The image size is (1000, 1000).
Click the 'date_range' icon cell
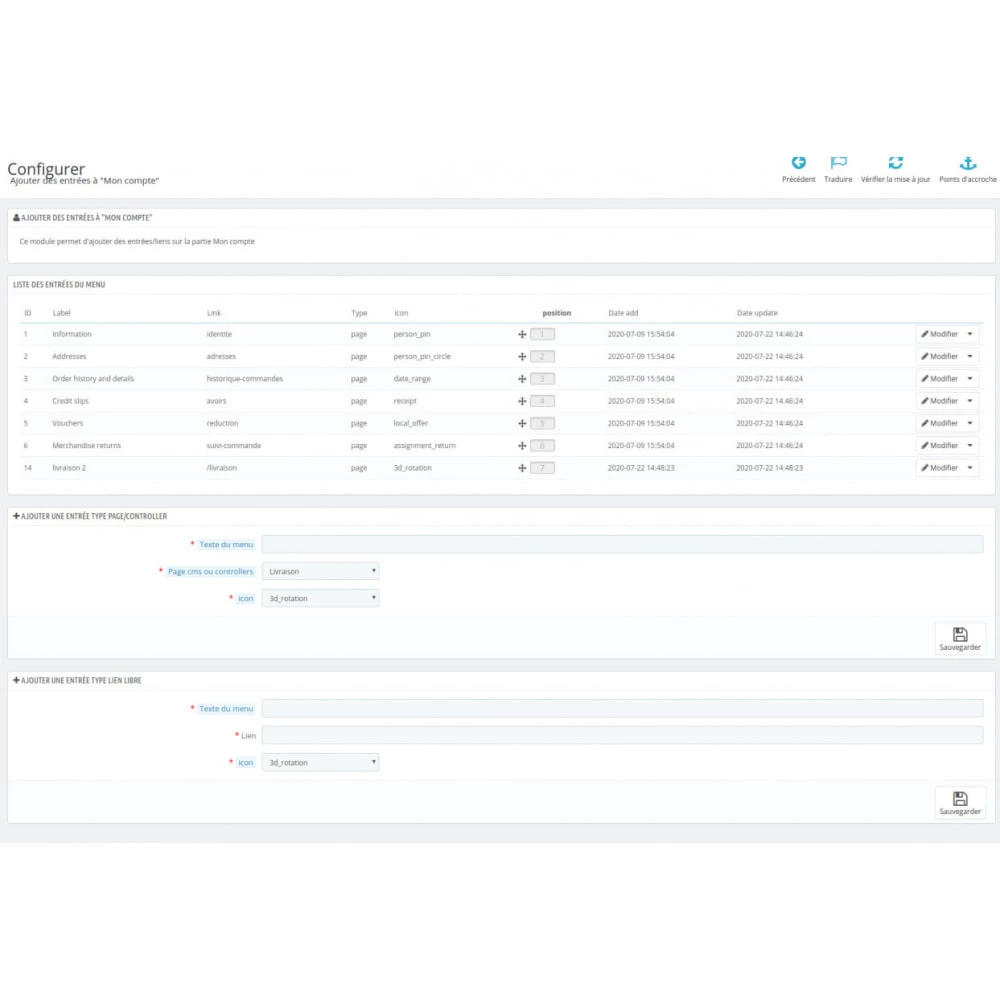(x=411, y=379)
